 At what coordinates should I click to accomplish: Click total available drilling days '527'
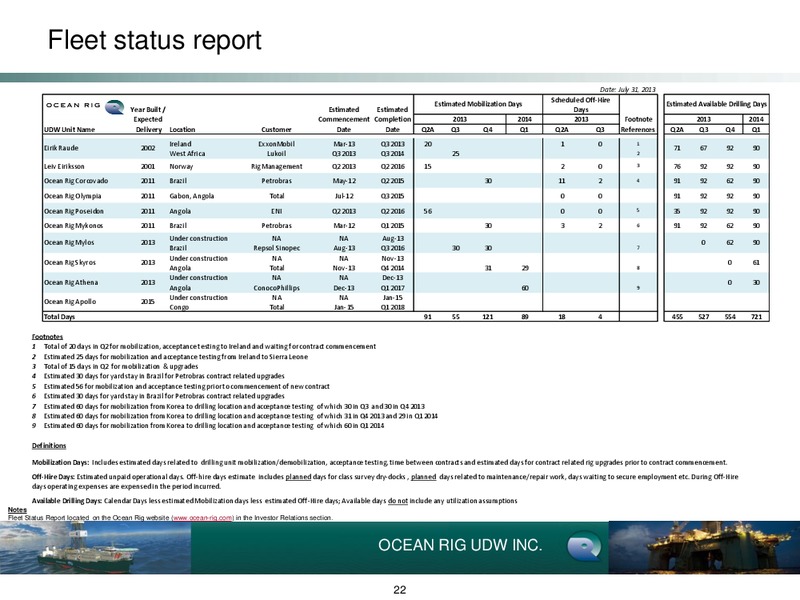click(704, 317)
